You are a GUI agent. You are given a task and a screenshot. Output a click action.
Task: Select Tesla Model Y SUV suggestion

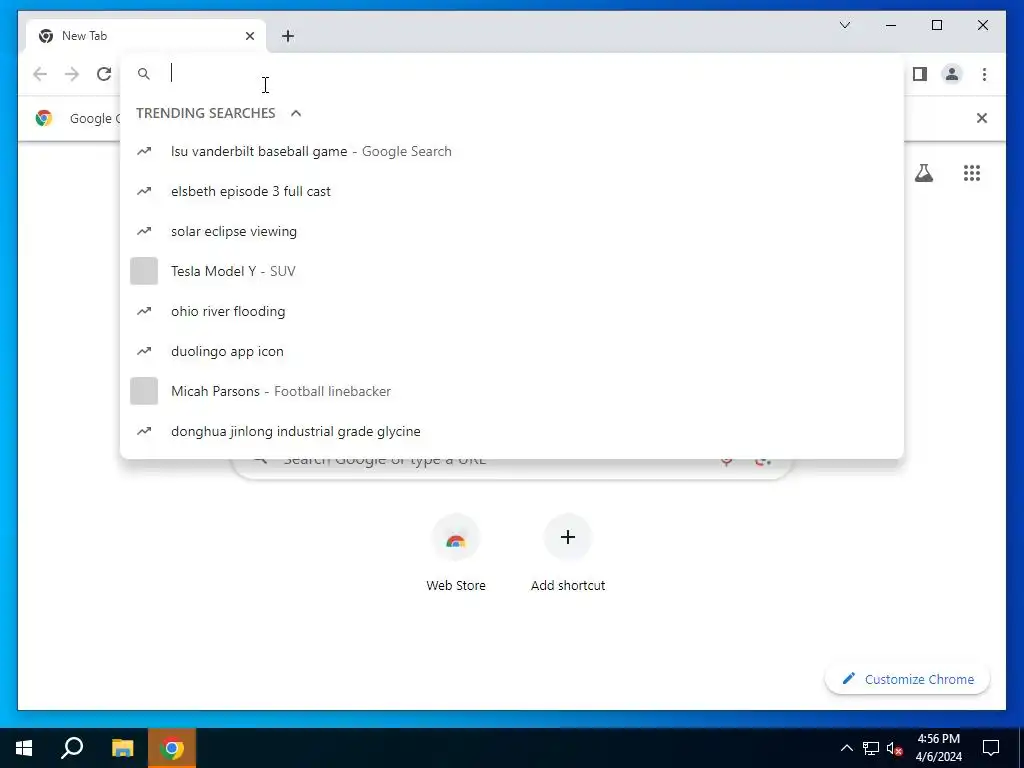[512, 271]
